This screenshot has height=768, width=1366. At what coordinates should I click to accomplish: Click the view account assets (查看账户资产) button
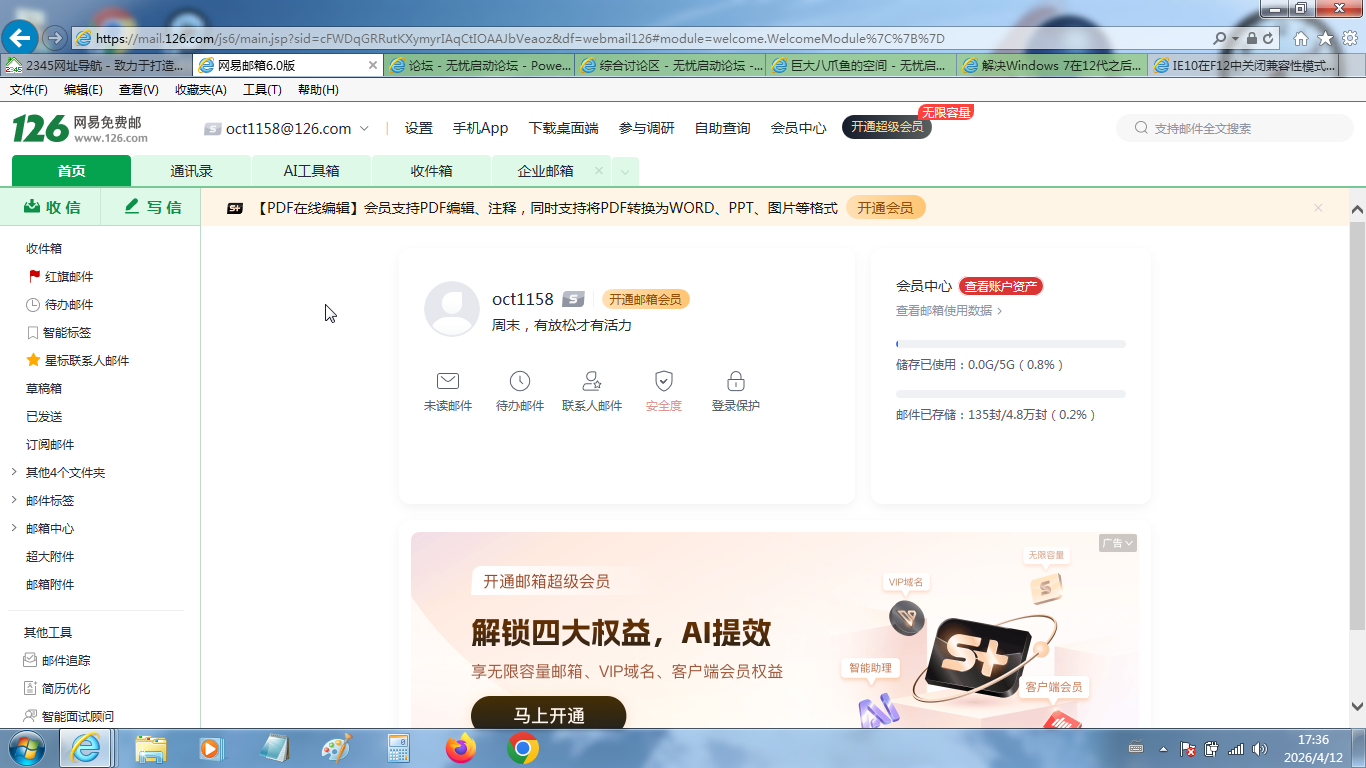point(1000,287)
